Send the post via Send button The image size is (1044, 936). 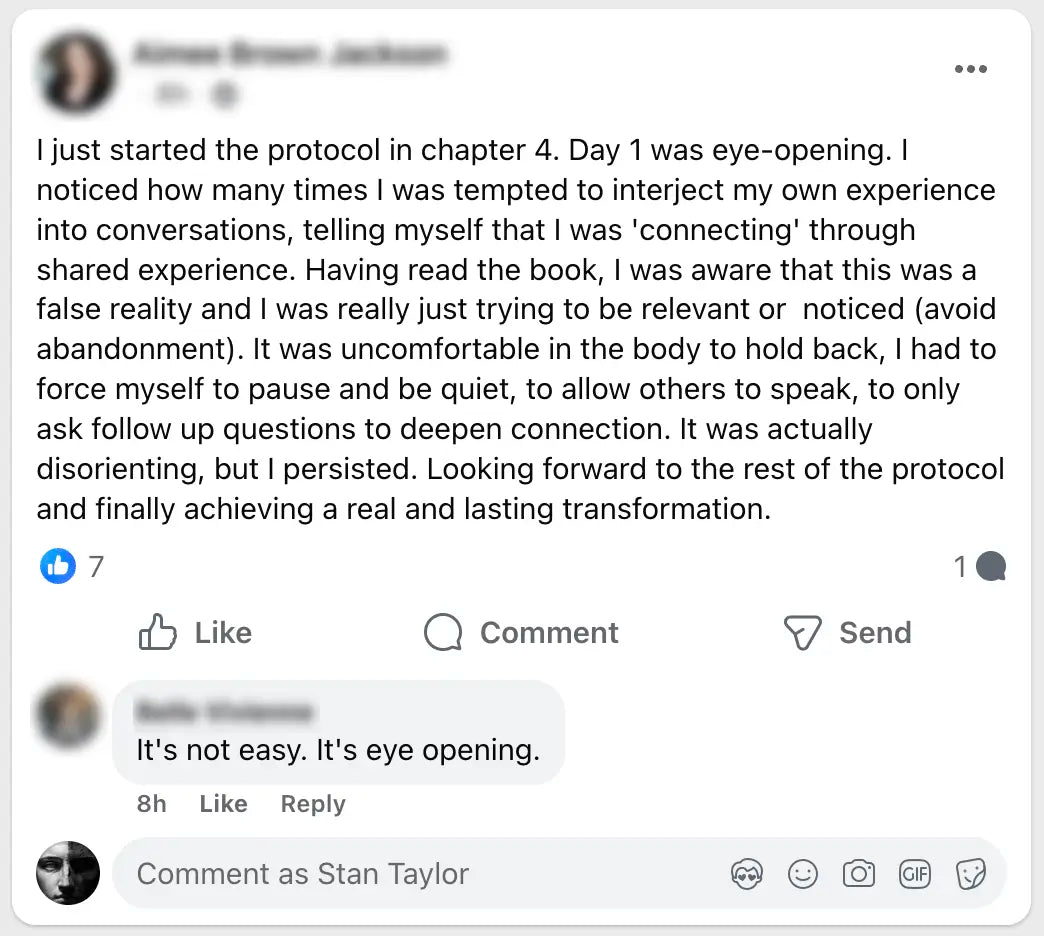847,633
